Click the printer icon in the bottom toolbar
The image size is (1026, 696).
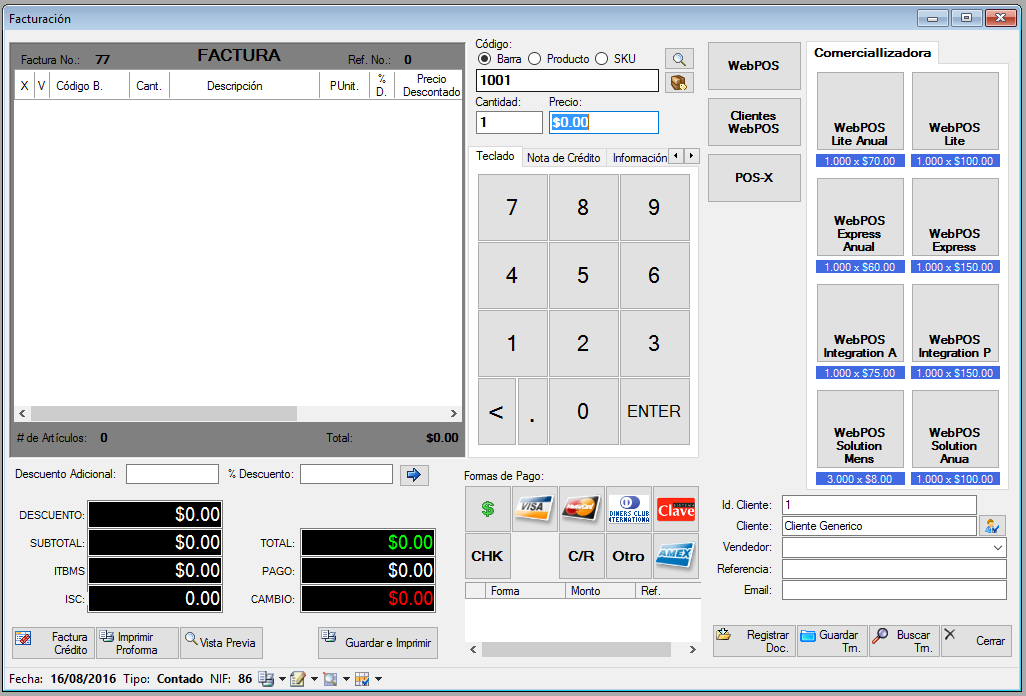[x=265, y=678]
